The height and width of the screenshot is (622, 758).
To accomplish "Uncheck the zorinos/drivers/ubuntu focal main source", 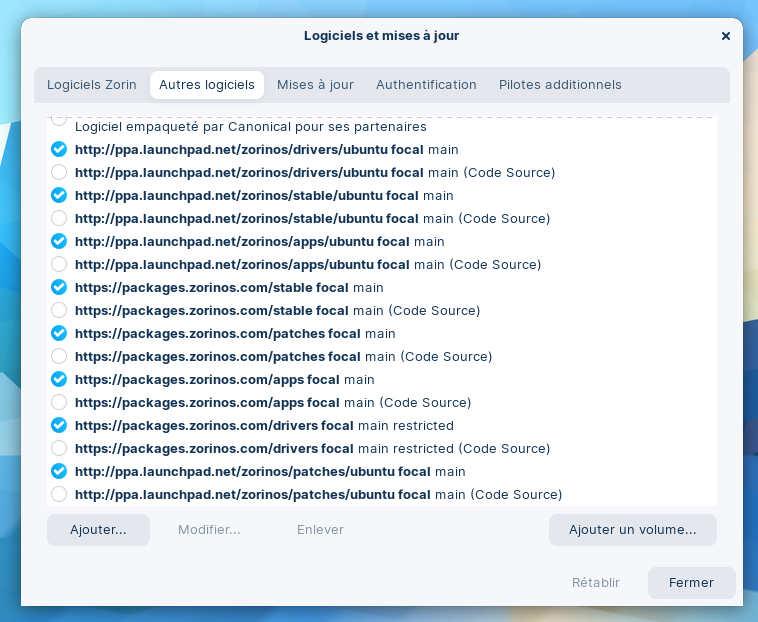I will point(59,149).
